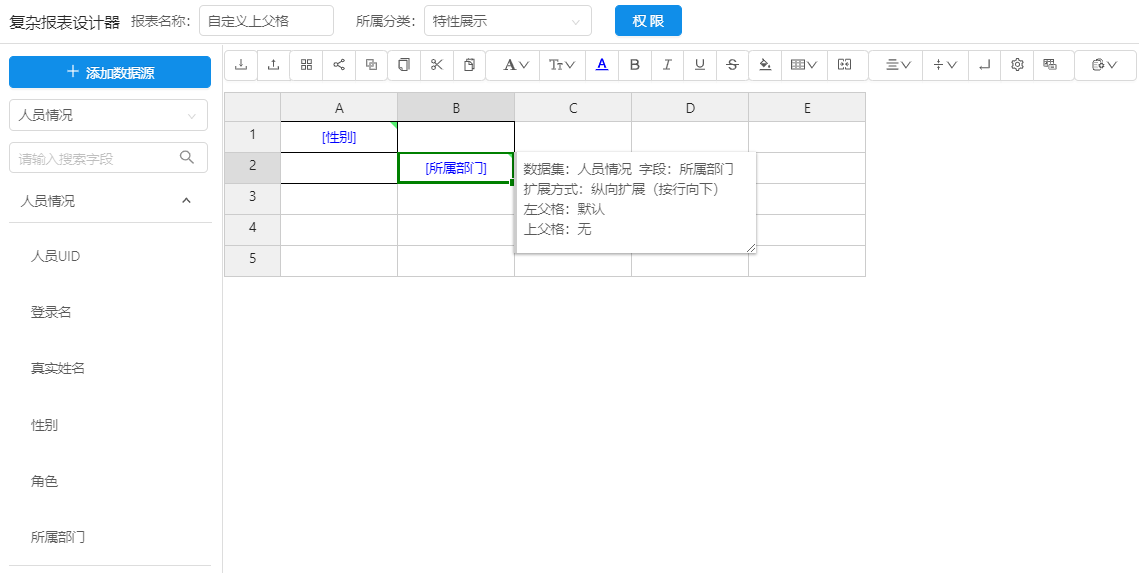Screen dimensions: 1139x573
Task: Pick the blue font color swatch
Action: pos(602,65)
